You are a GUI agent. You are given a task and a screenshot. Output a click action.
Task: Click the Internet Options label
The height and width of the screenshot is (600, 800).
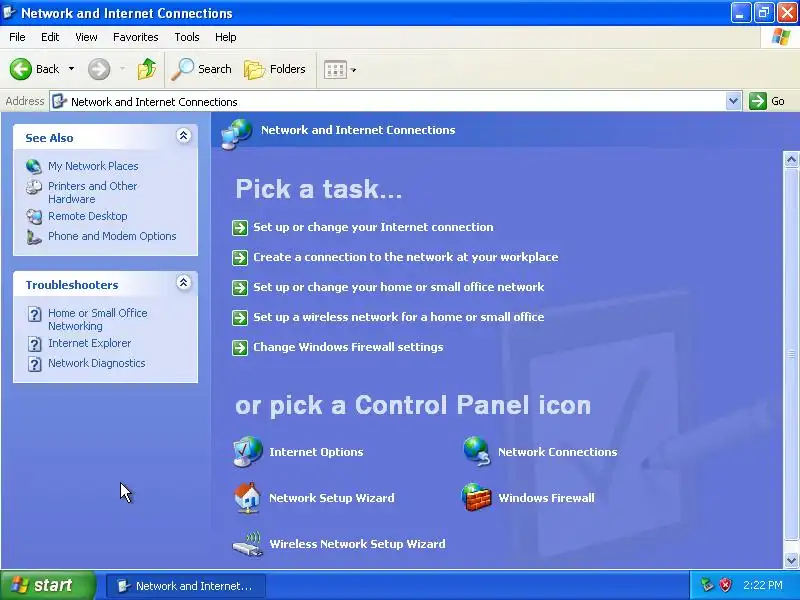point(316,452)
